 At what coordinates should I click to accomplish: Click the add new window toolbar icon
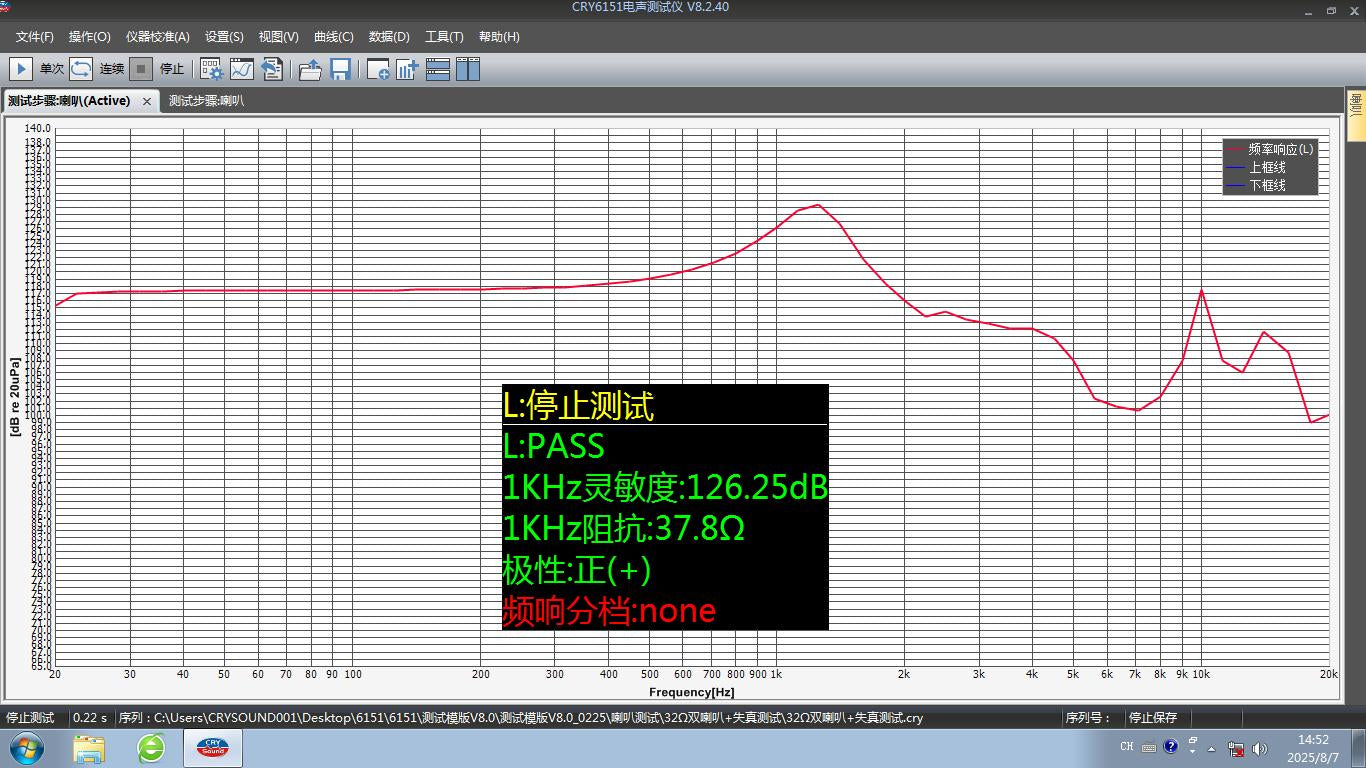coord(378,69)
